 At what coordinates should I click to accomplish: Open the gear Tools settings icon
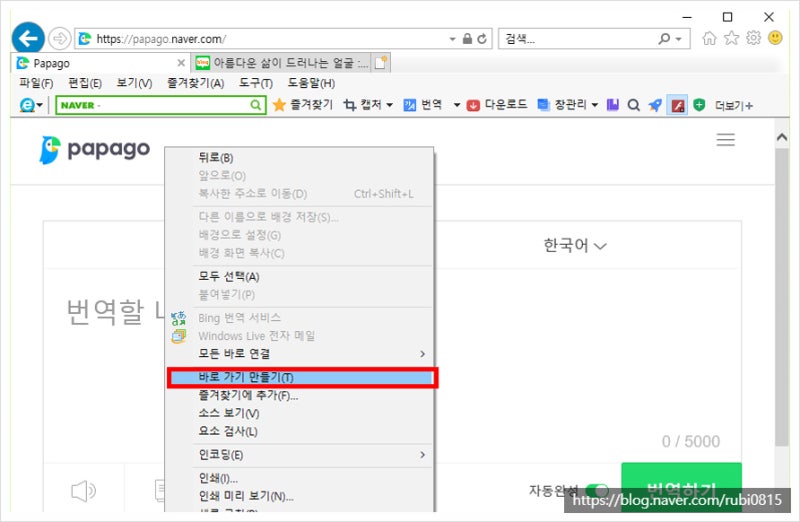pos(753,38)
